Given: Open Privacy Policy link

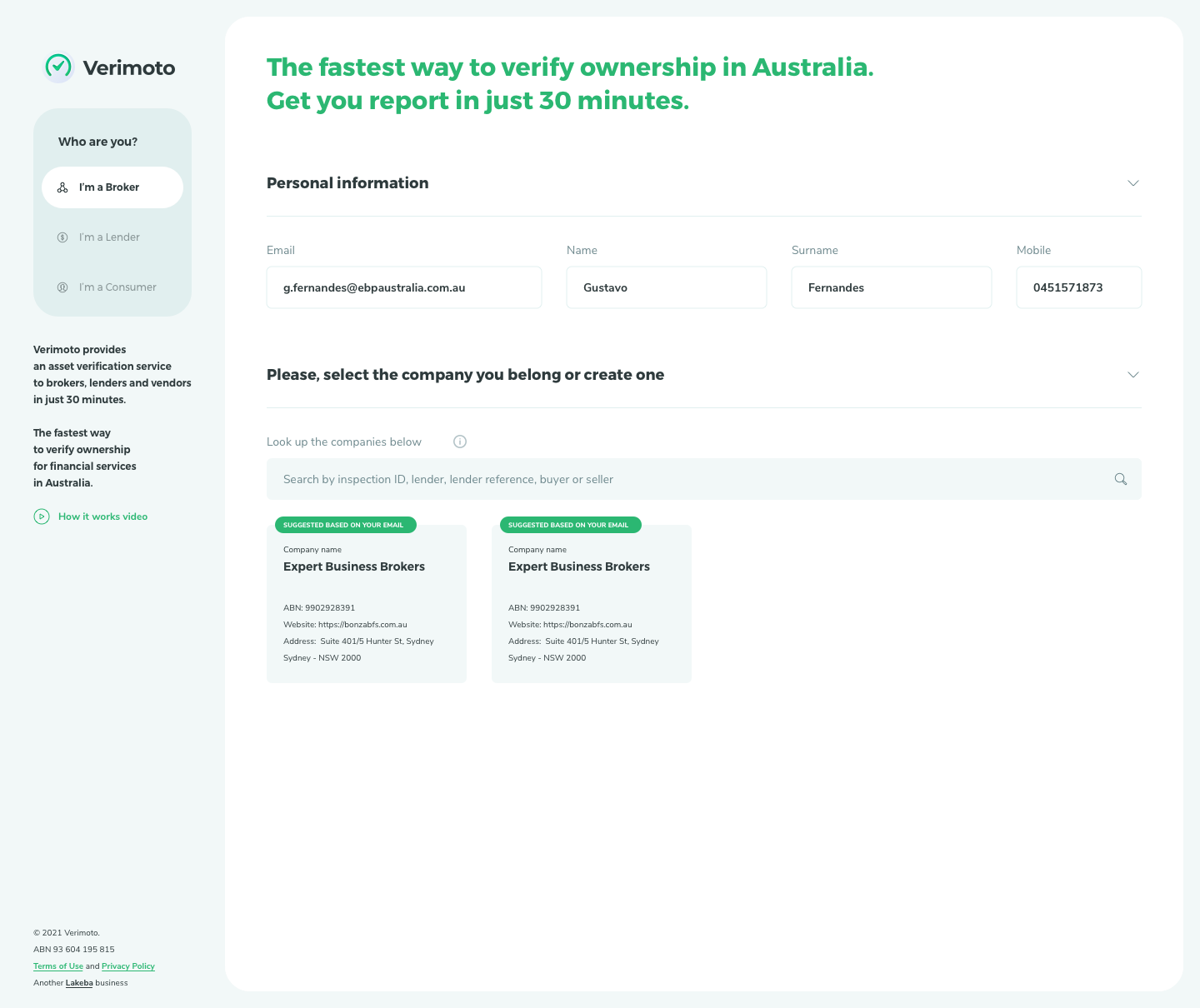Looking at the screenshot, I should (128, 966).
